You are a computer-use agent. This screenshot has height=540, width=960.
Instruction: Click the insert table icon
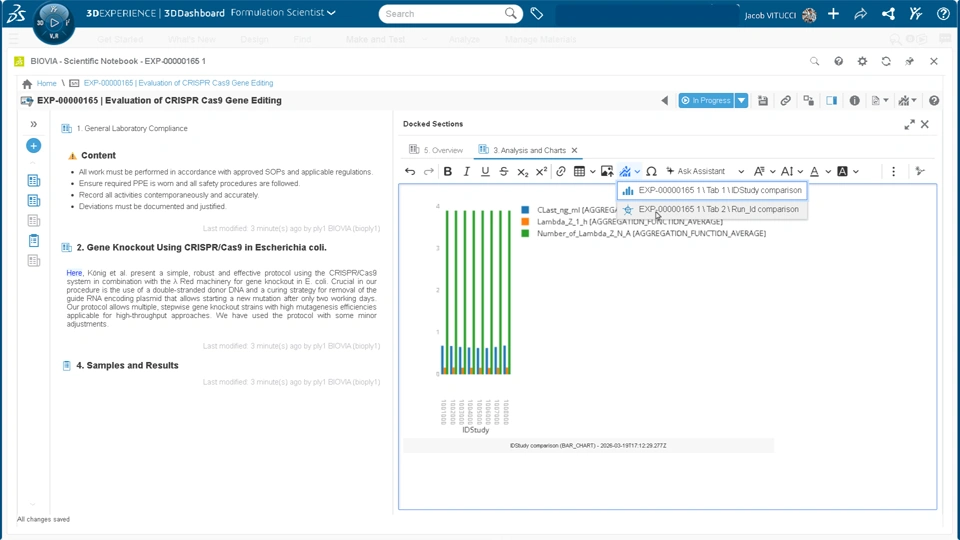tap(579, 171)
